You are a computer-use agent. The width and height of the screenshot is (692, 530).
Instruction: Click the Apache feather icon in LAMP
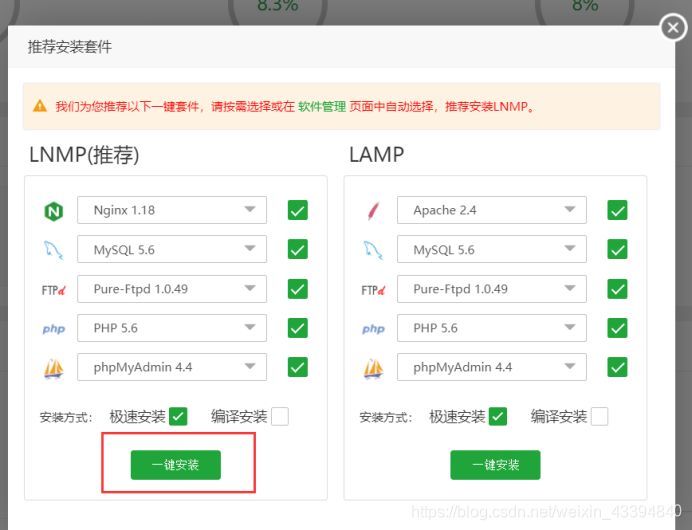point(374,210)
